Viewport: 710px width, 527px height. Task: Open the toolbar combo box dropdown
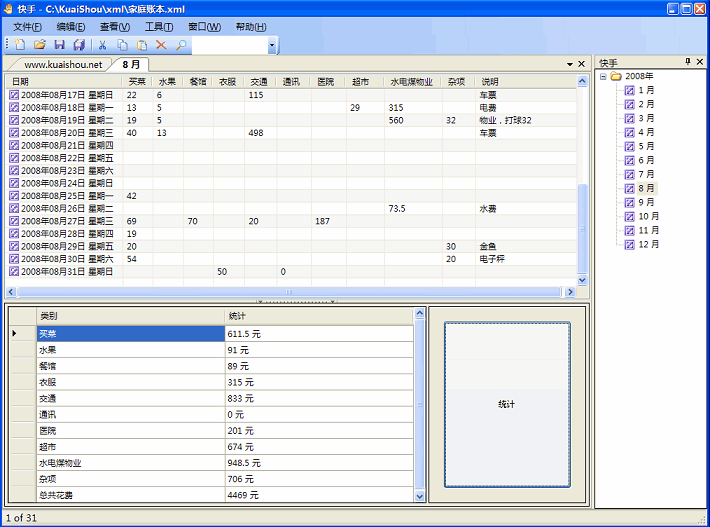coord(272,46)
